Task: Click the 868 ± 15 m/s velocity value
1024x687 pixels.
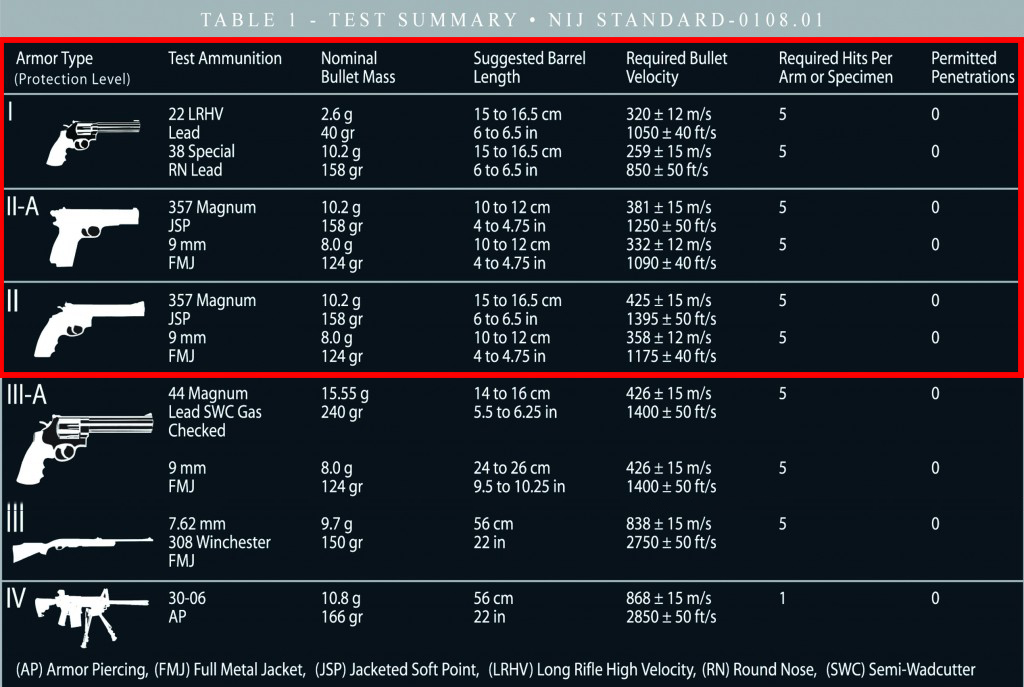Action: pos(669,598)
